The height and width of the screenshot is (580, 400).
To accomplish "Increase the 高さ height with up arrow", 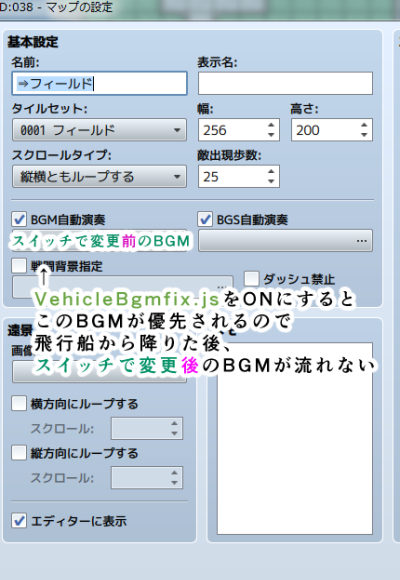I will [x=364, y=125].
